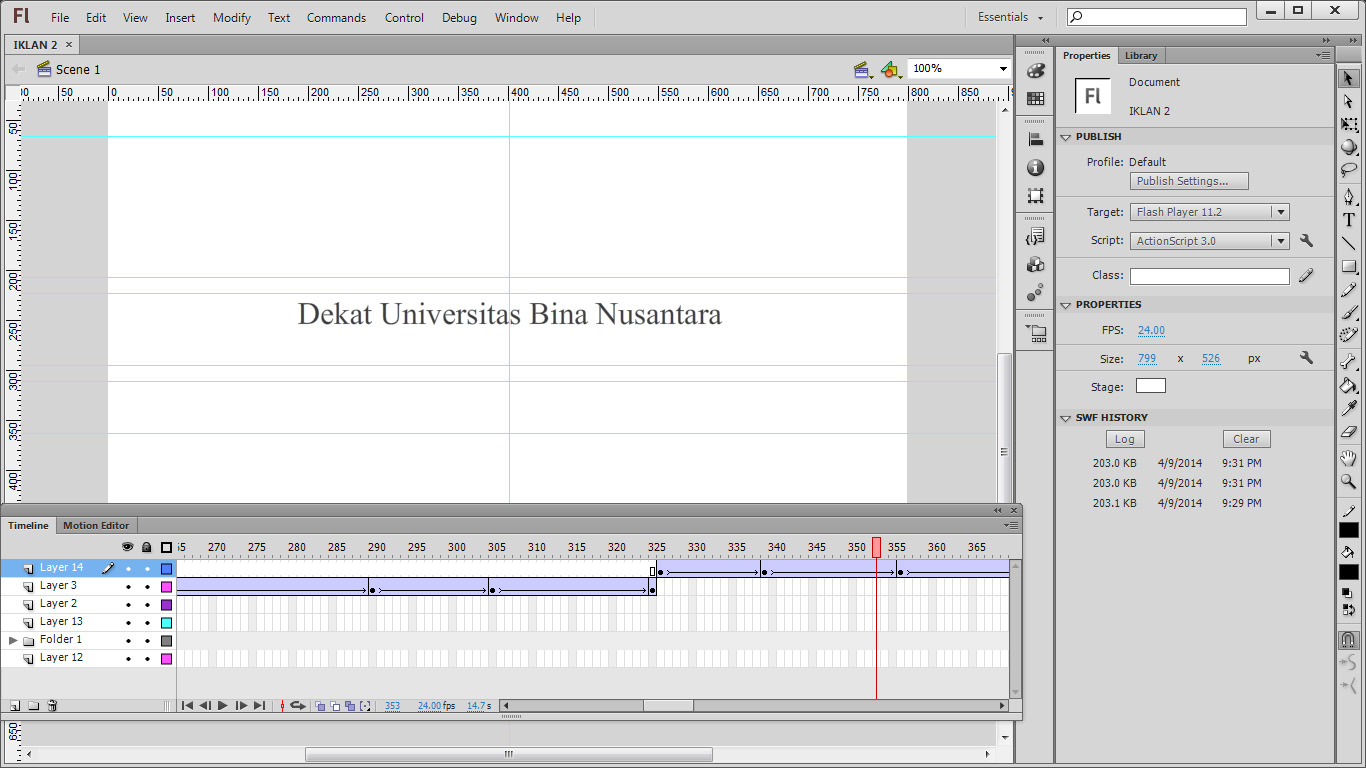Image resolution: width=1366 pixels, height=768 pixels.
Task: Switch to the Library tab
Action: [1140, 56]
